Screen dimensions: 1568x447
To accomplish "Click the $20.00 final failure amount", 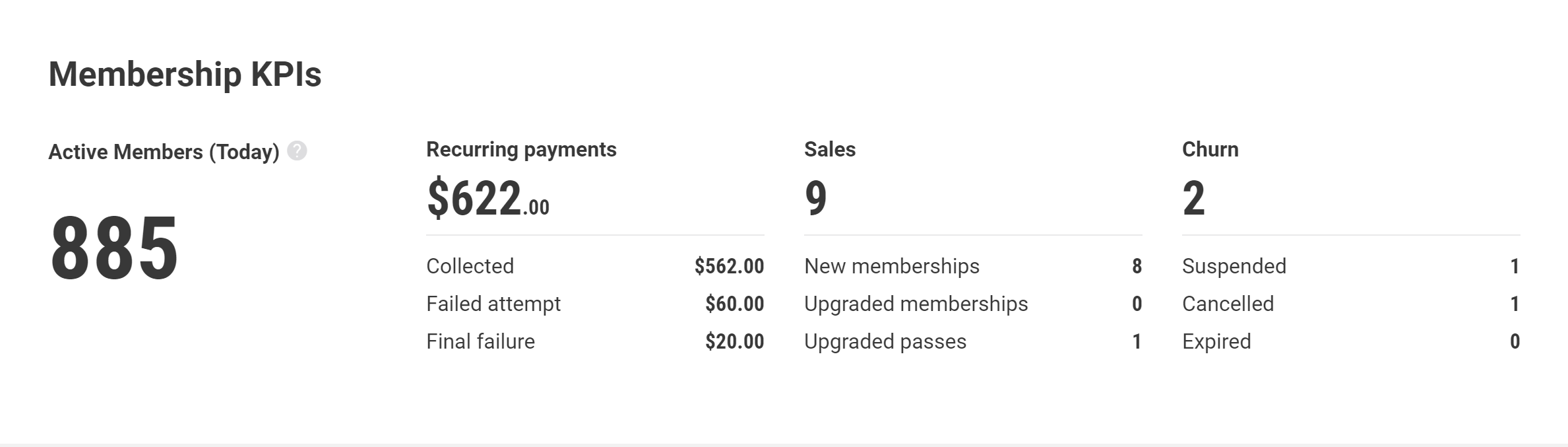I will (734, 341).
